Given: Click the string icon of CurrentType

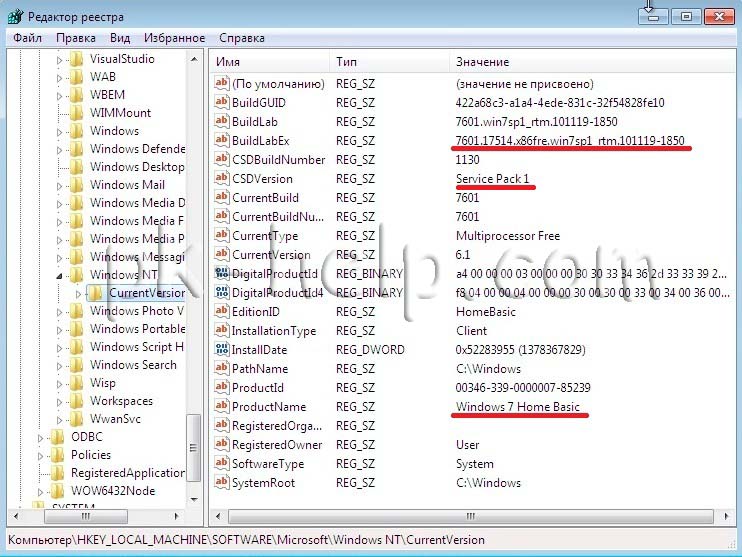Looking at the screenshot, I should tap(221, 235).
